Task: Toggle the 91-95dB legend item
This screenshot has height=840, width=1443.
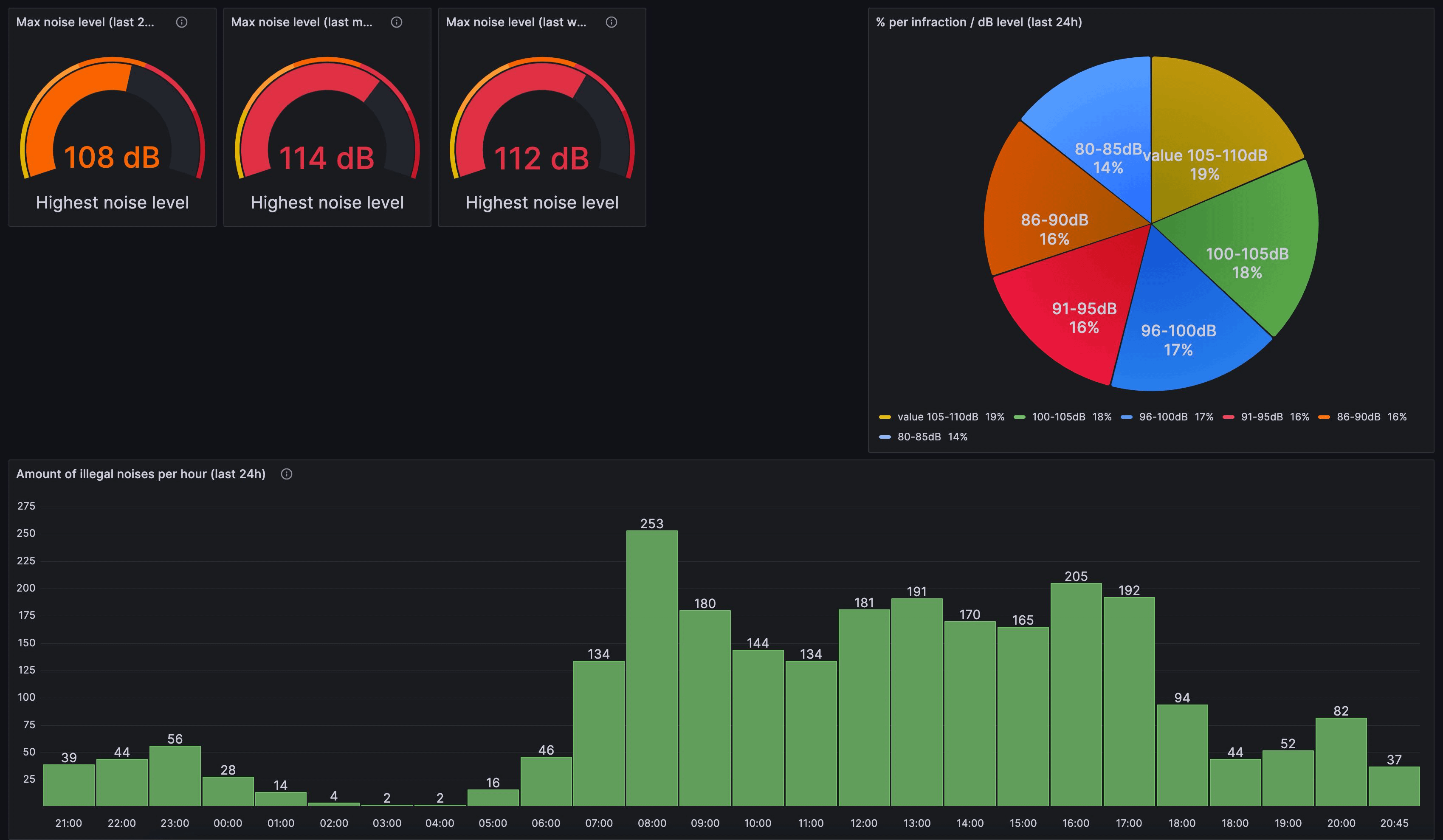Action: 1261,417
